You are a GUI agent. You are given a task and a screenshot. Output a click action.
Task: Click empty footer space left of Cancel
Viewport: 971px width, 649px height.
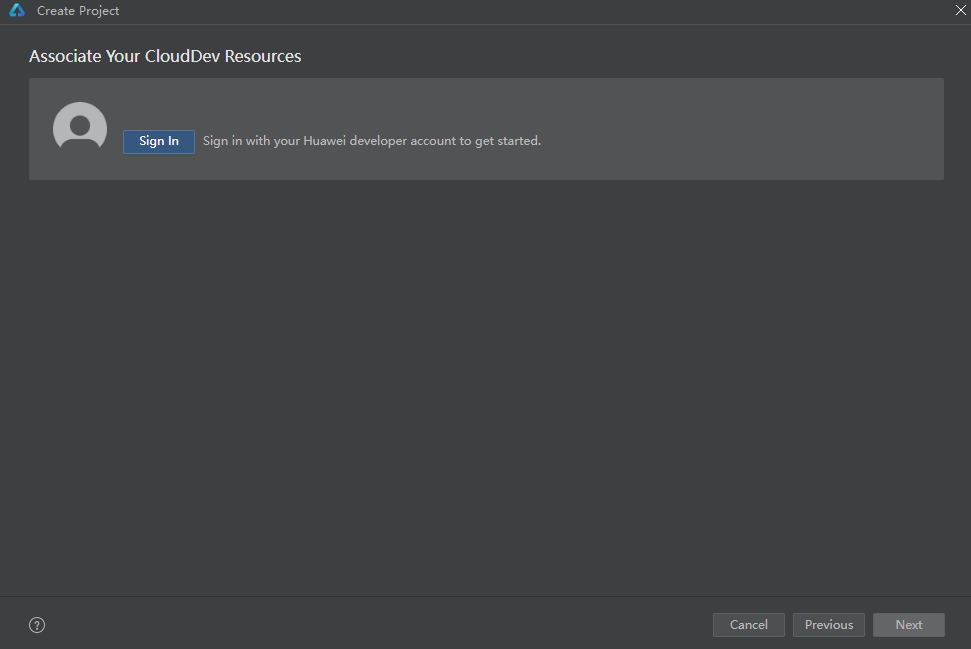(400, 625)
